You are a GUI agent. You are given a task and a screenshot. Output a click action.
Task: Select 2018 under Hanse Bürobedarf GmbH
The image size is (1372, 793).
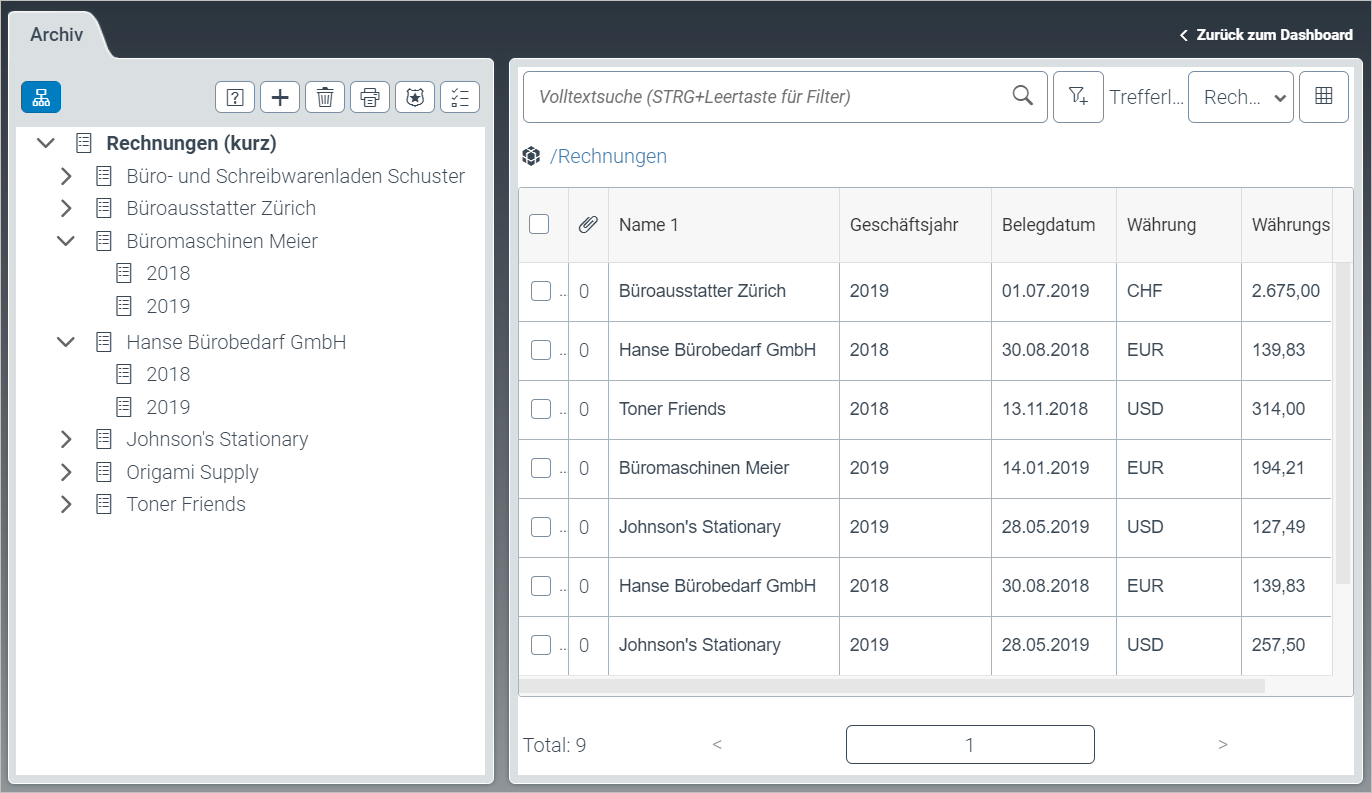168,374
